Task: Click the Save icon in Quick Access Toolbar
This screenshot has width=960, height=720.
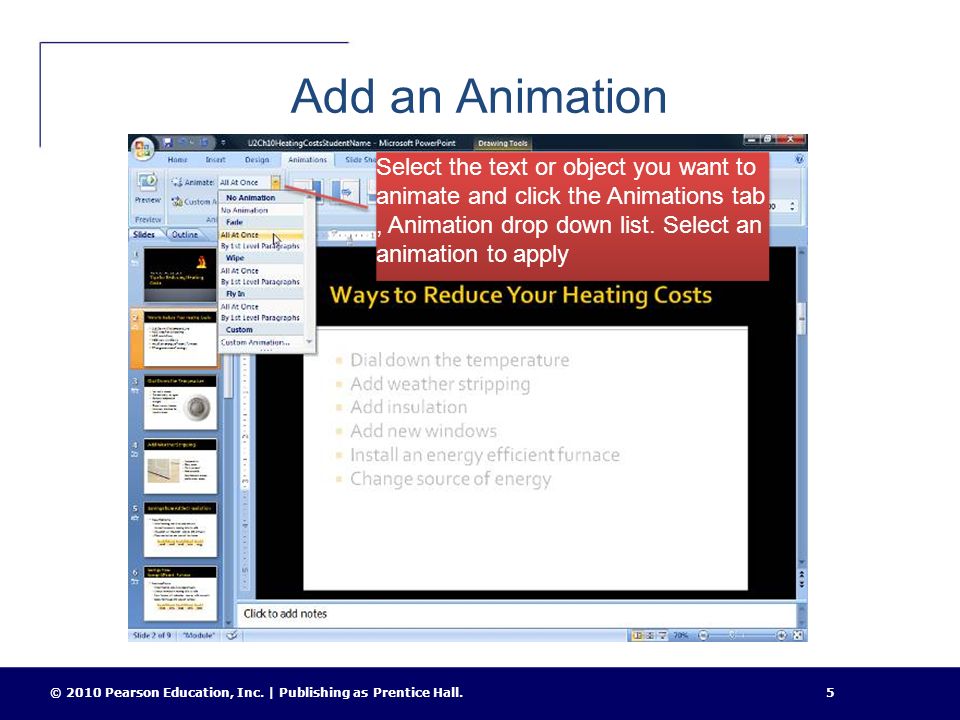Action: tap(167, 143)
